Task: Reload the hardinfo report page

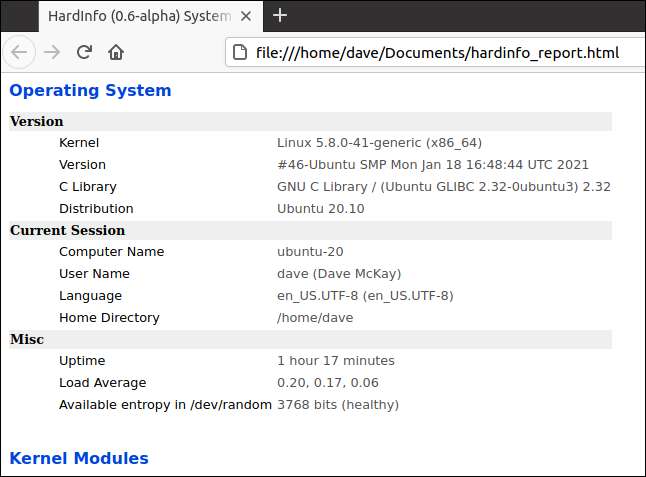Action: [x=85, y=52]
